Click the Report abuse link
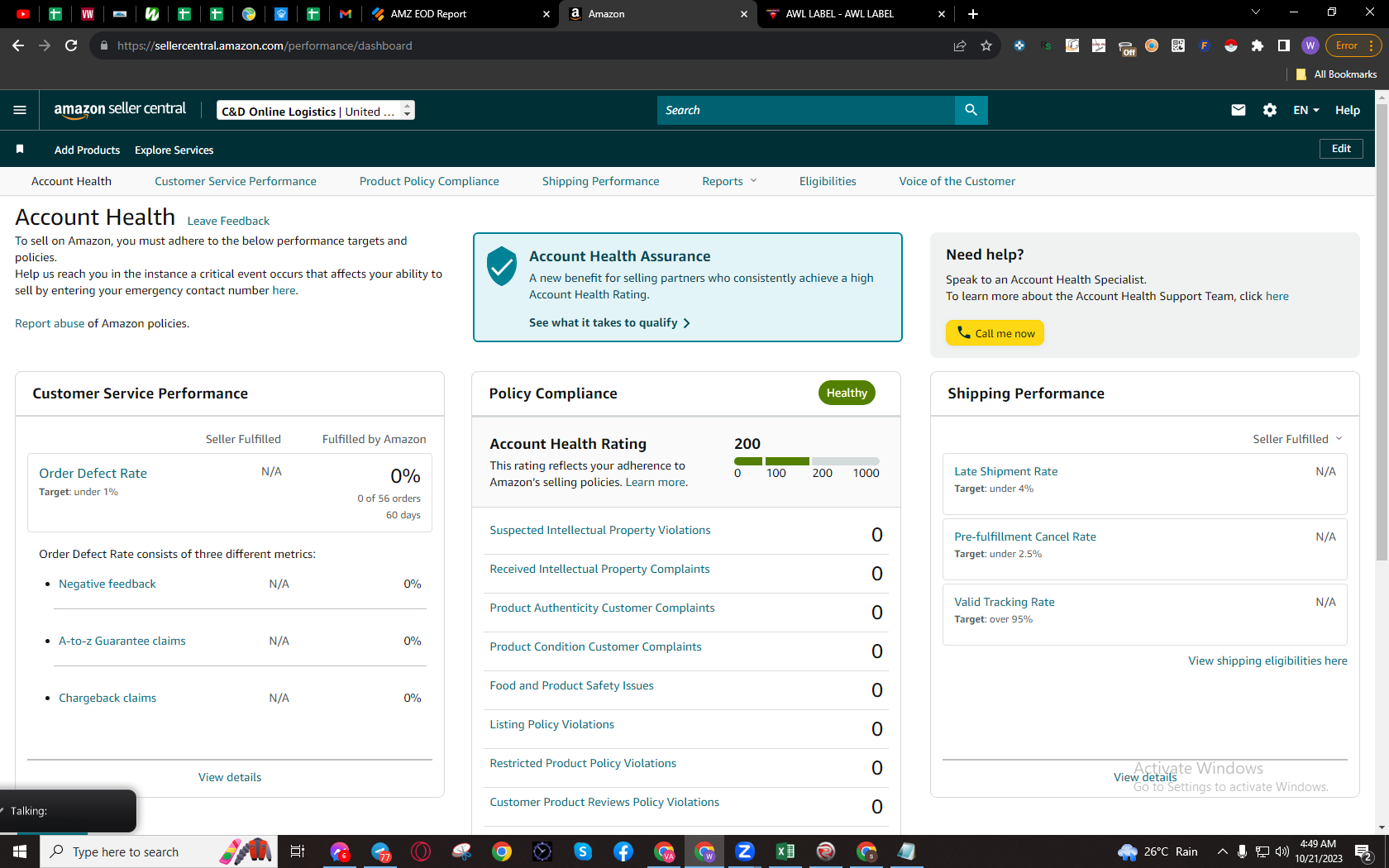1389x868 pixels. point(50,323)
